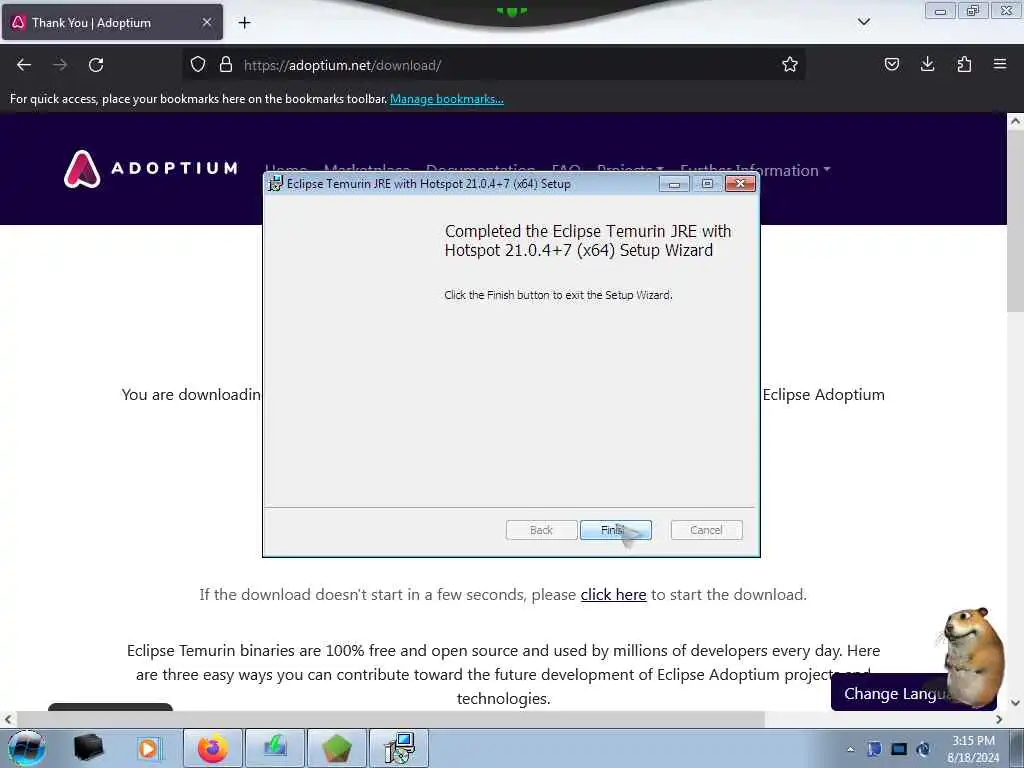Click the taskbar clock and date
The height and width of the screenshot is (768, 1024).
click(x=973, y=749)
